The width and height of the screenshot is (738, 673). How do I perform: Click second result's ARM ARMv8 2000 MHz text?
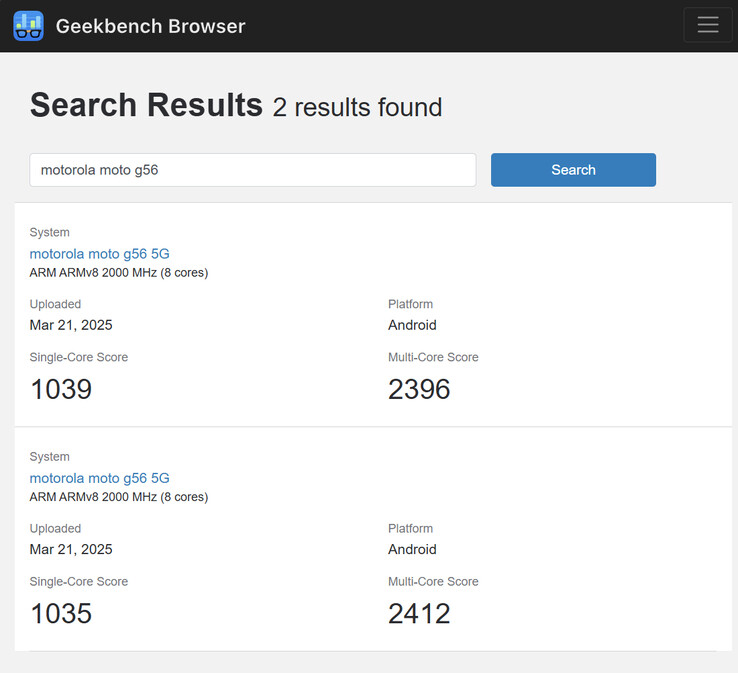(118, 497)
